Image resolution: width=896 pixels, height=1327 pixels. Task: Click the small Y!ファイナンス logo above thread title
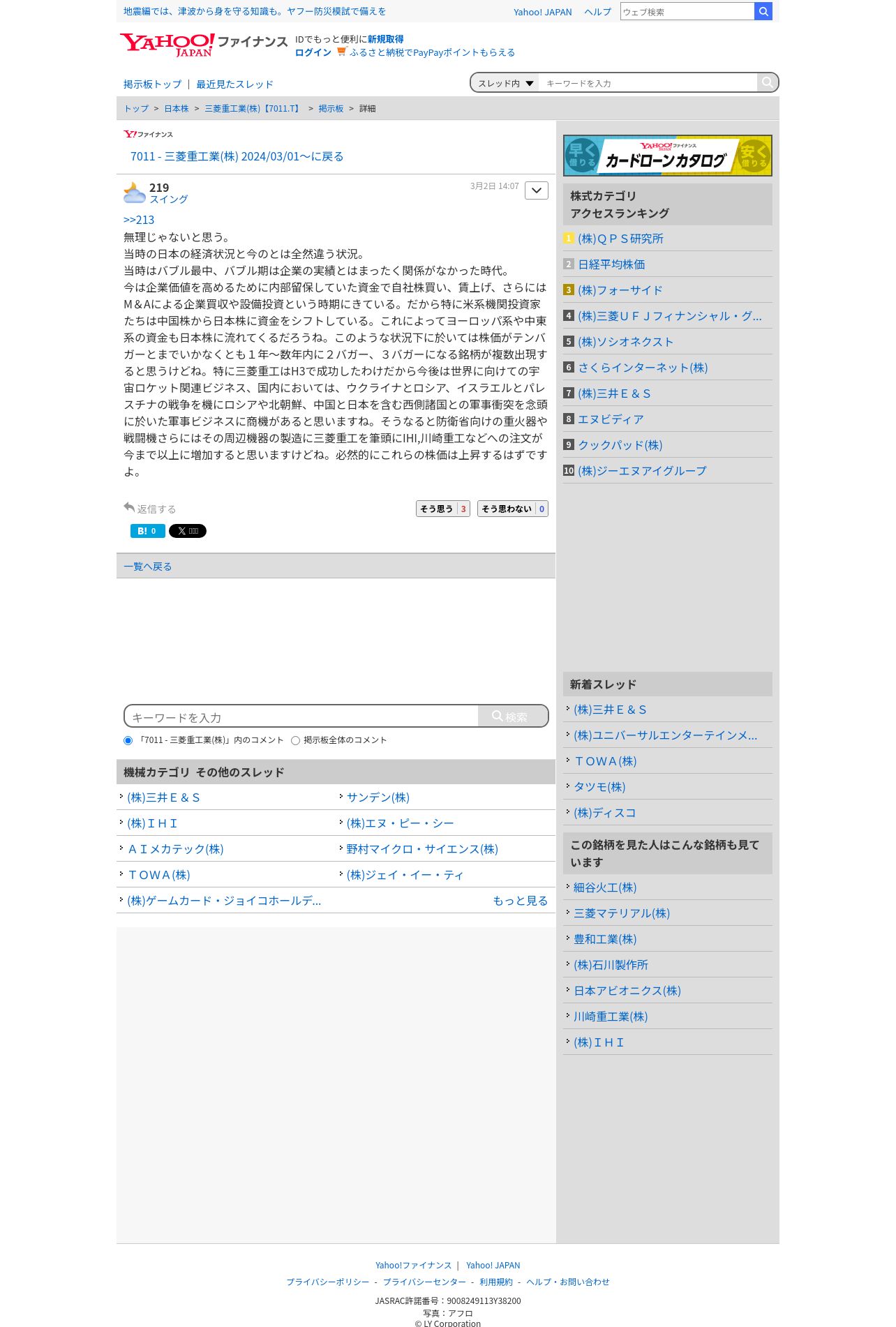coord(148,134)
